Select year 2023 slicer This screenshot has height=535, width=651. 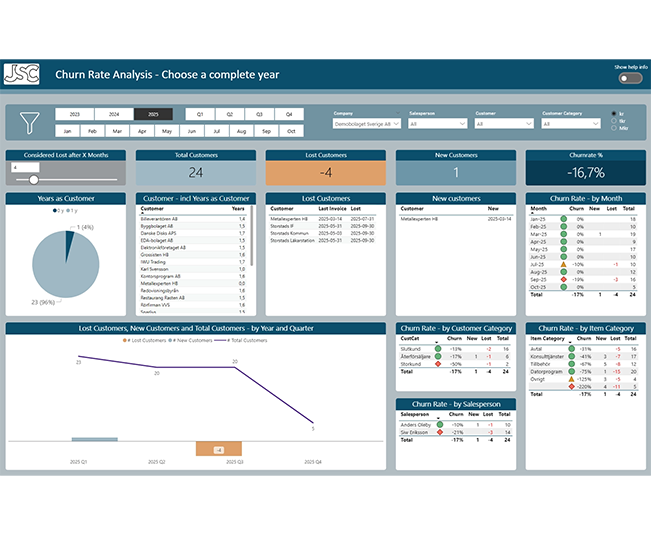[x=75, y=114]
